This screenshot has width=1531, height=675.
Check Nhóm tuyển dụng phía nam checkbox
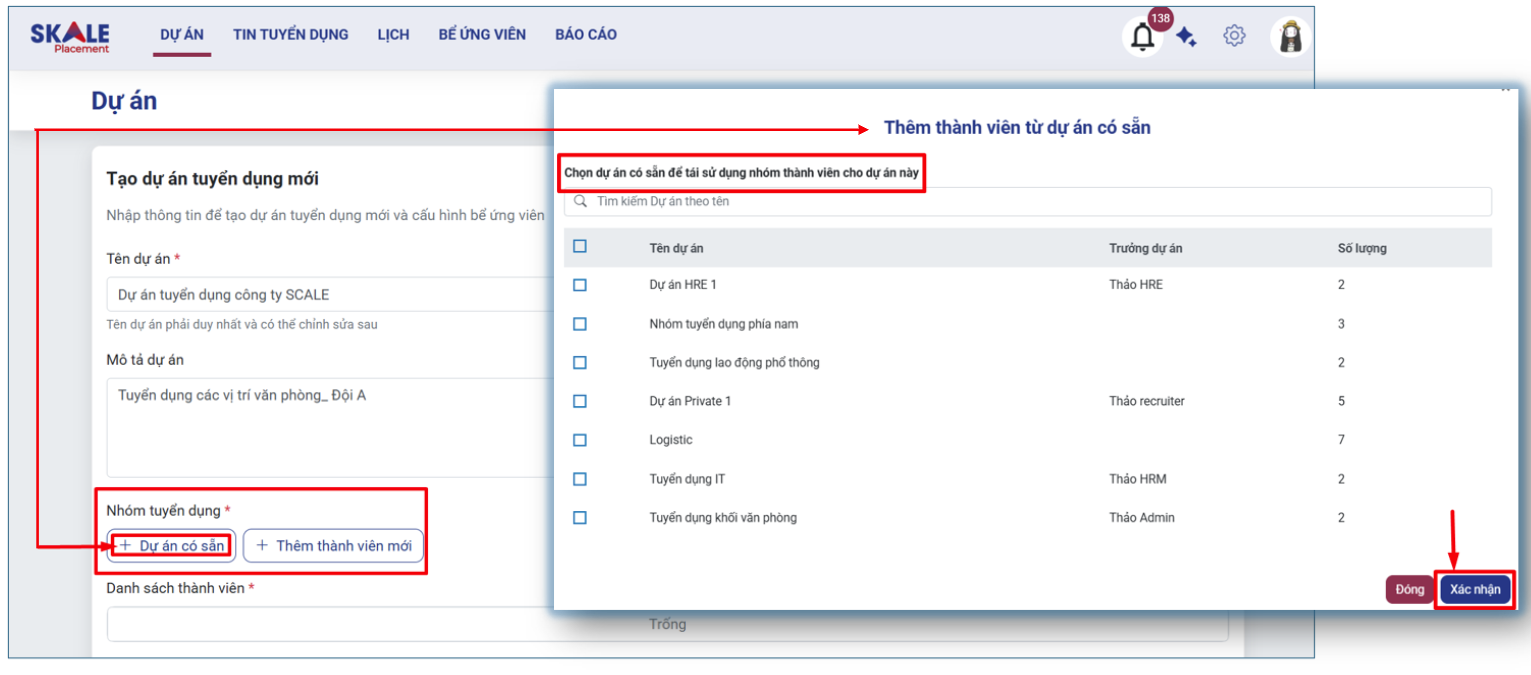[x=580, y=324]
